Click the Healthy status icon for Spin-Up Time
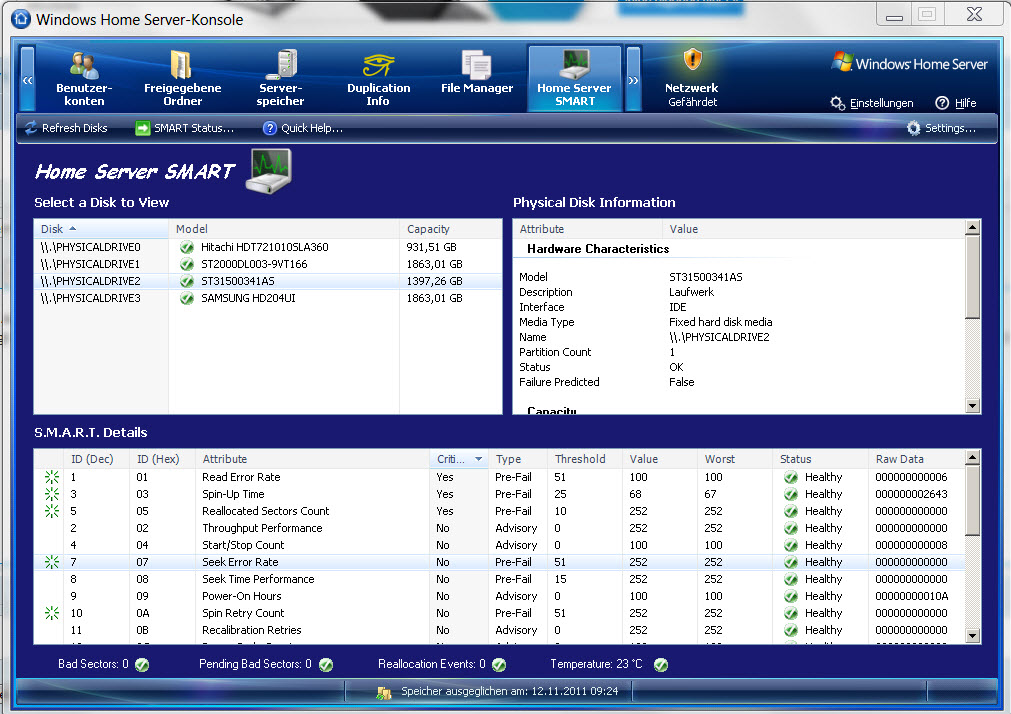 point(790,494)
